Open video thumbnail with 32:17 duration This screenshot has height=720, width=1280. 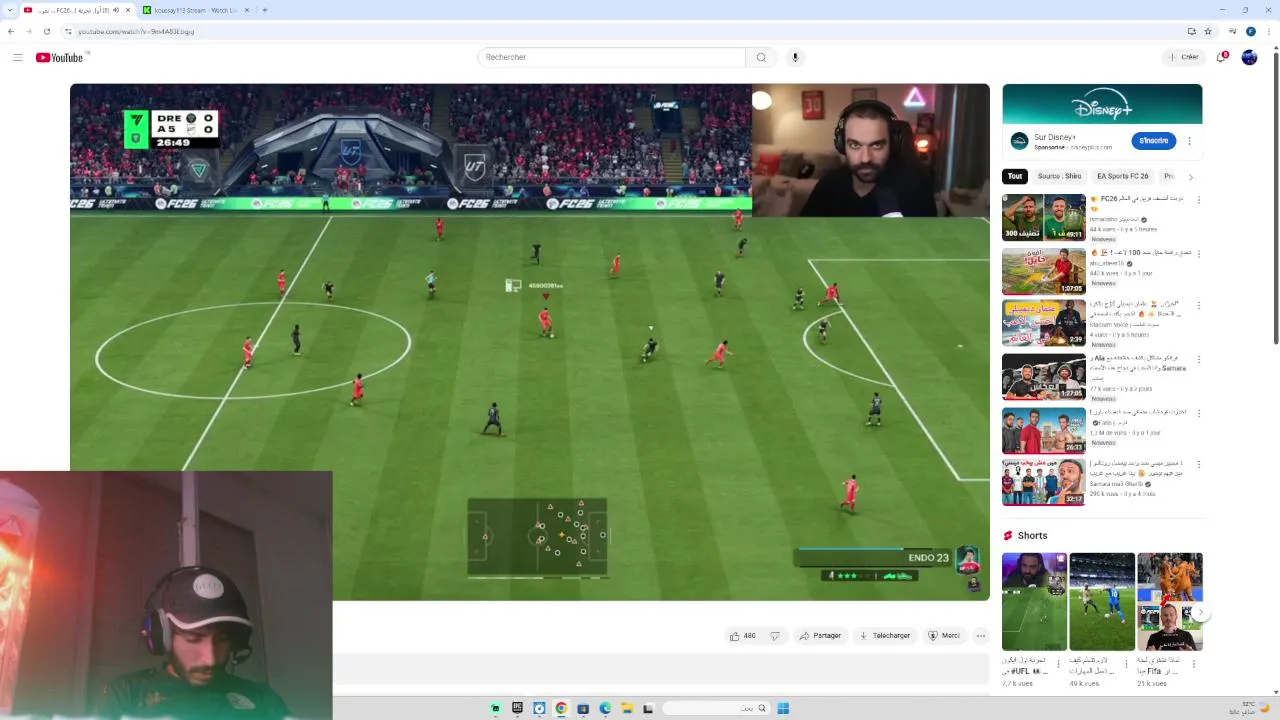click(1044, 482)
